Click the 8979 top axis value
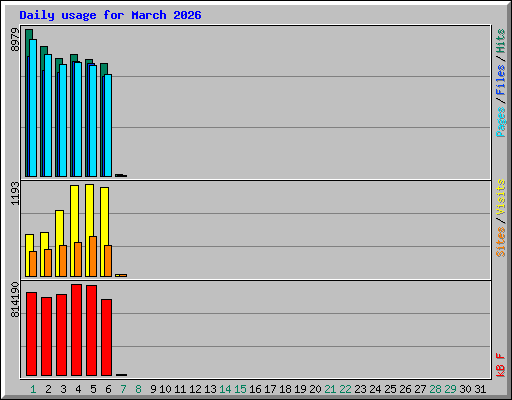 [x=15, y=40]
